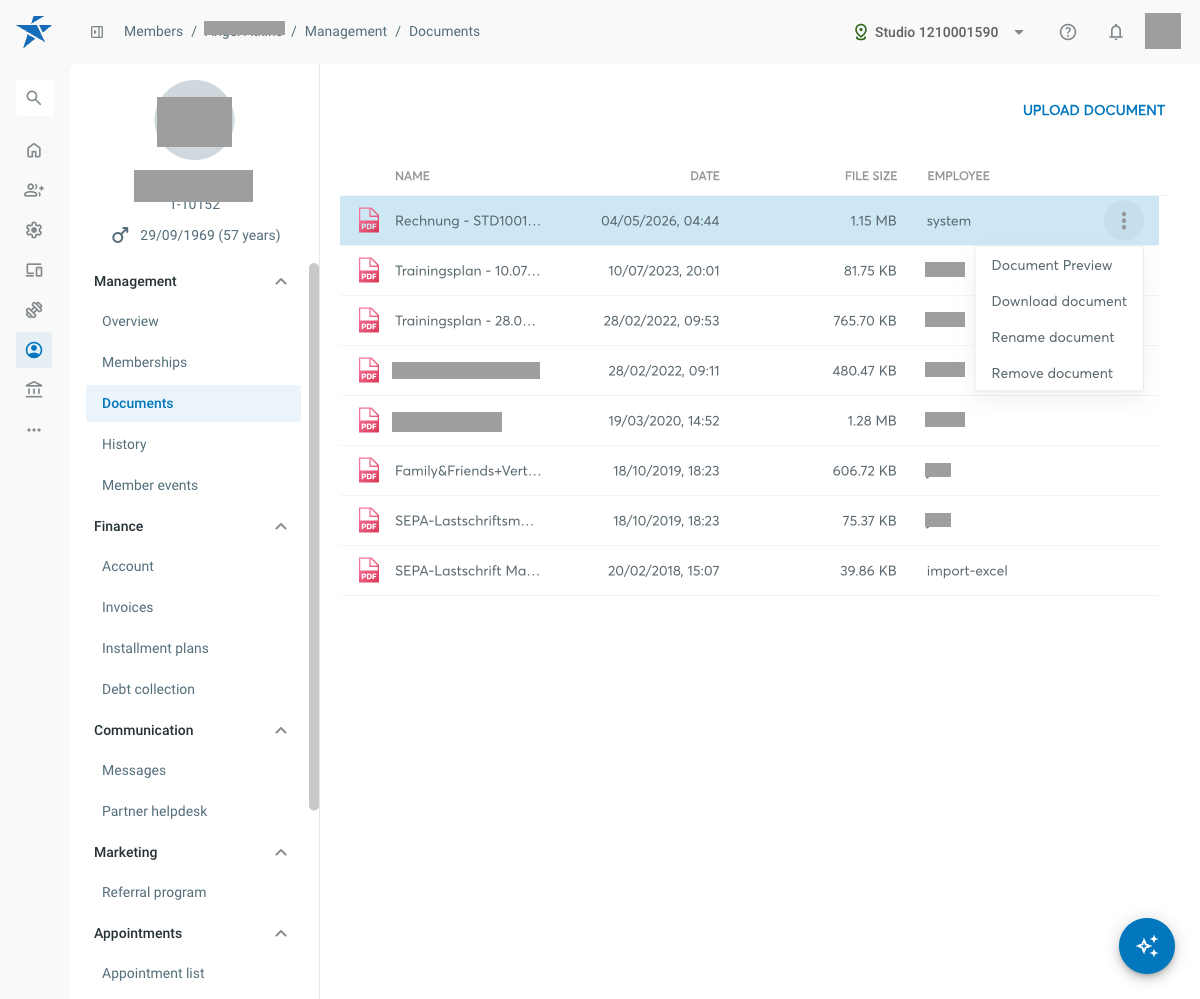Open the help question mark icon
The height and width of the screenshot is (999, 1200).
click(x=1068, y=32)
